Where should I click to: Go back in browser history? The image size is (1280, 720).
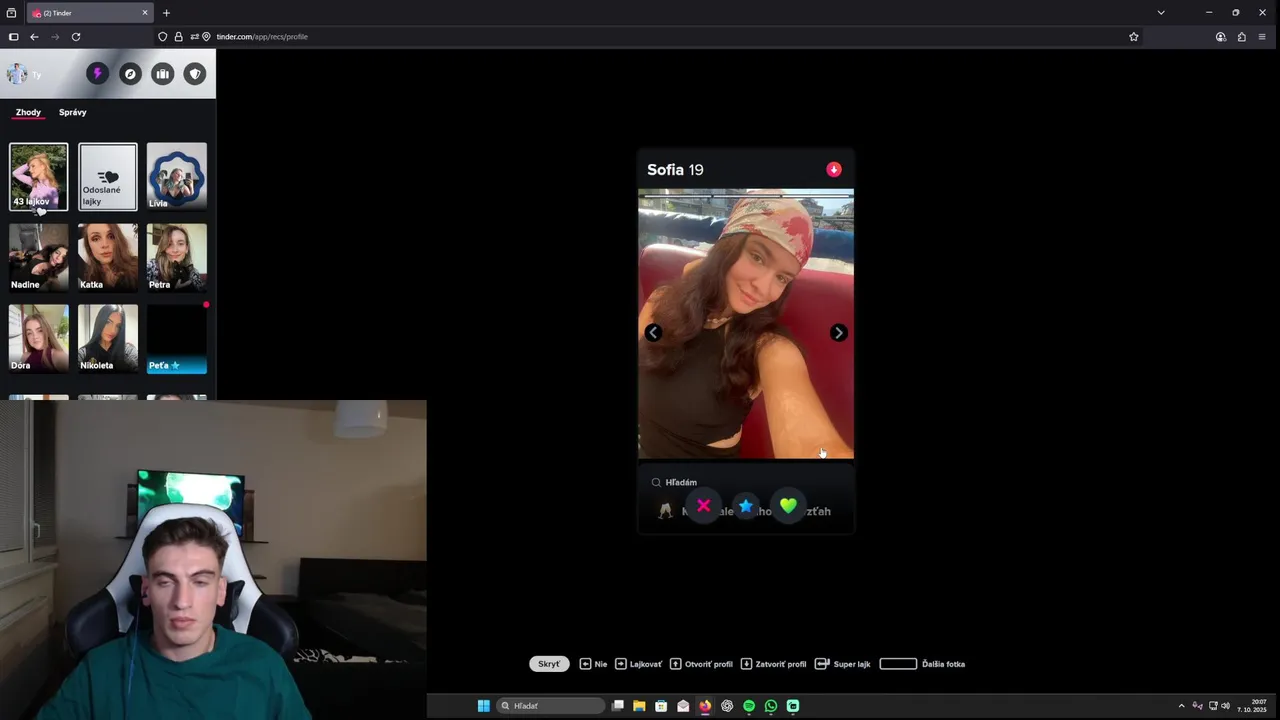[x=34, y=37]
